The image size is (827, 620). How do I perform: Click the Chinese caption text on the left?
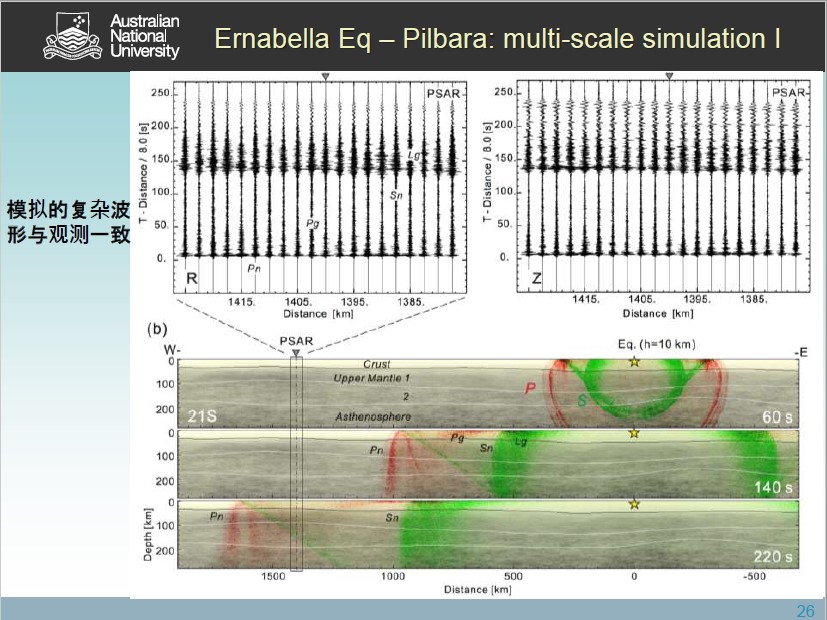[x=68, y=222]
